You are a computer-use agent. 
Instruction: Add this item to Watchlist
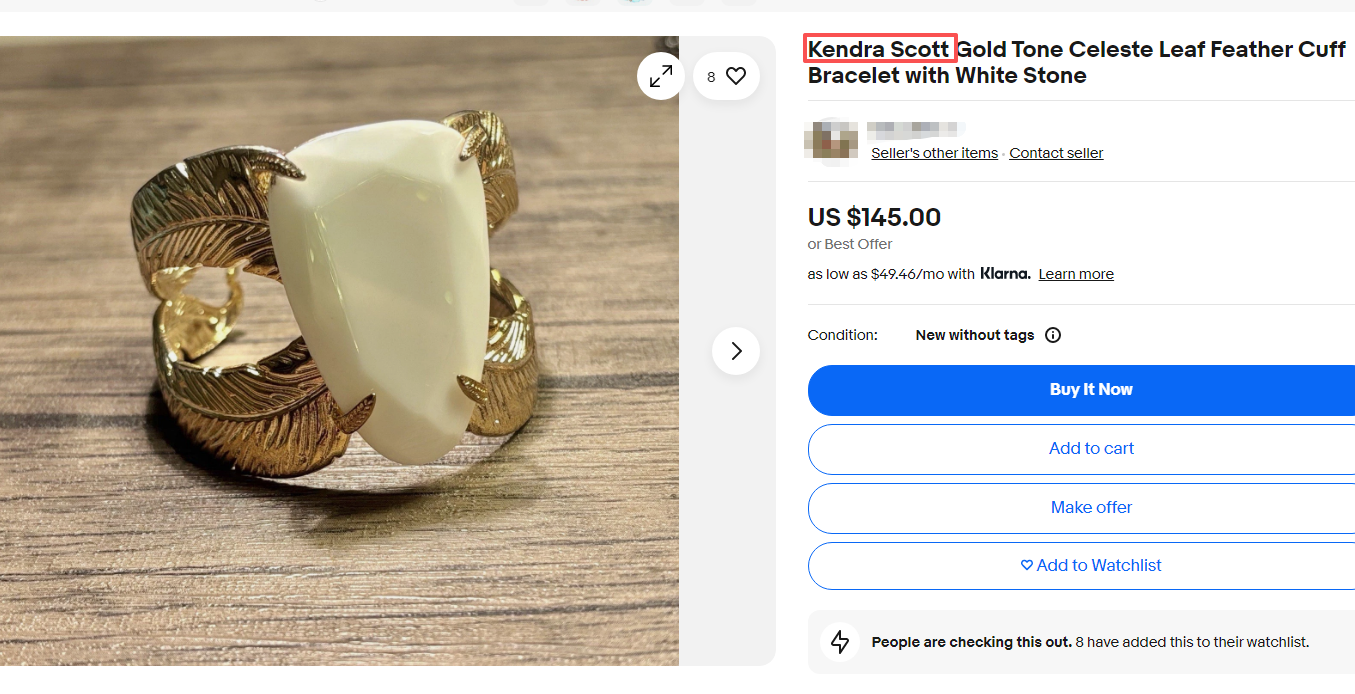pyautogui.click(x=1090, y=566)
